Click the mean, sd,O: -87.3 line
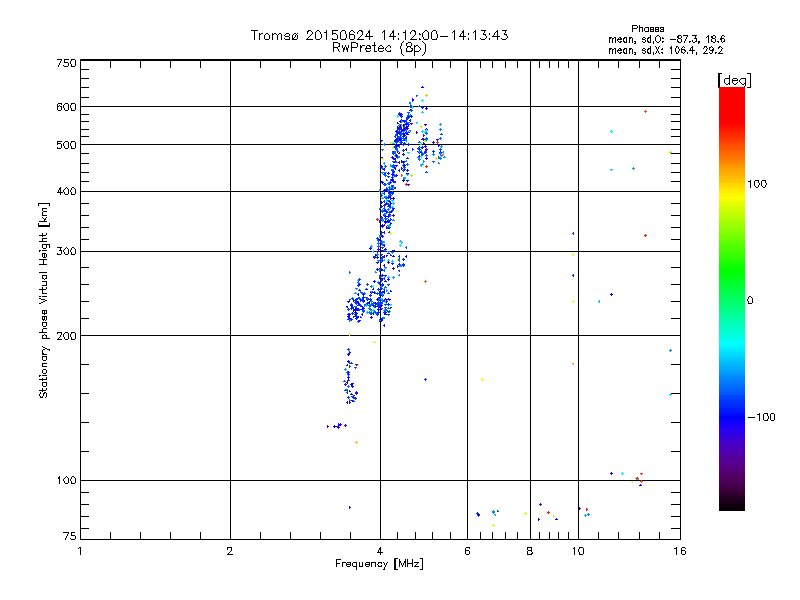Image resolution: width=800 pixels, height=600 pixels. point(667,39)
